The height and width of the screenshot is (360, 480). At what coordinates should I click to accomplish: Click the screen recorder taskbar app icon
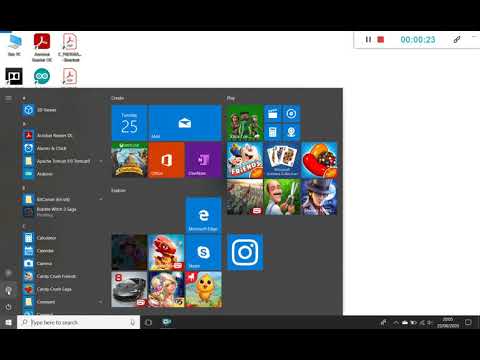pyautogui.click(x=167, y=322)
